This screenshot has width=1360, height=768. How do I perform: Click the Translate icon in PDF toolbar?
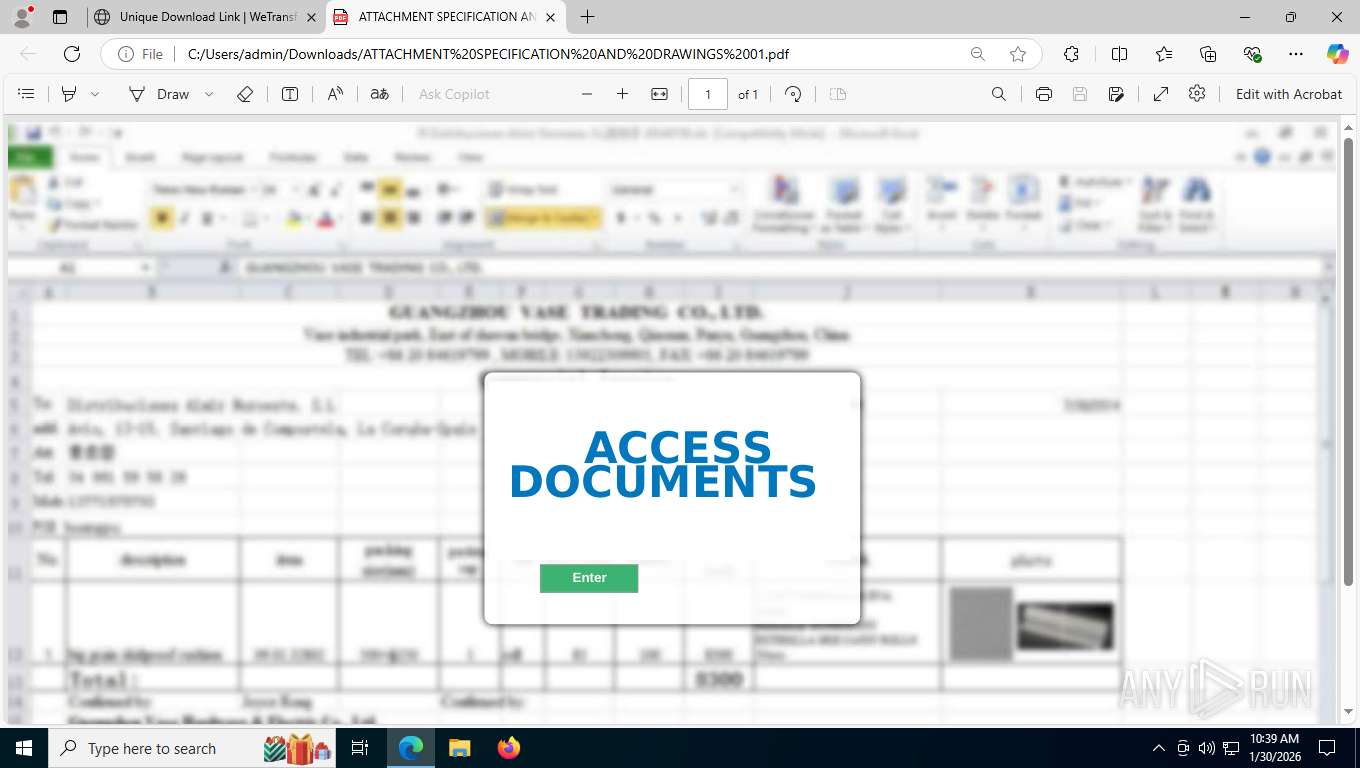pyautogui.click(x=379, y=94)
